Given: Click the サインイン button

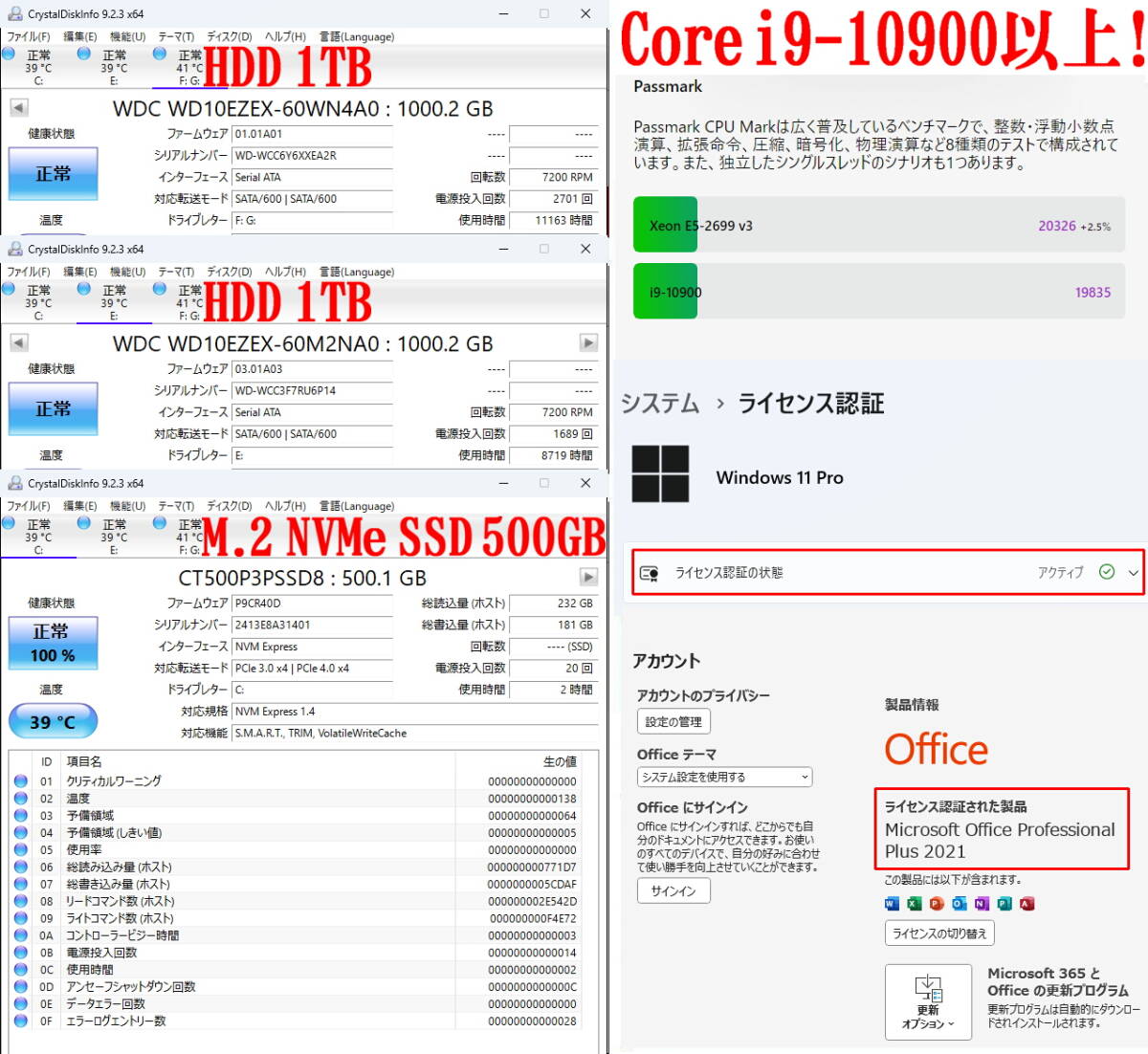Looking at the screenshot, I should 673,890.
